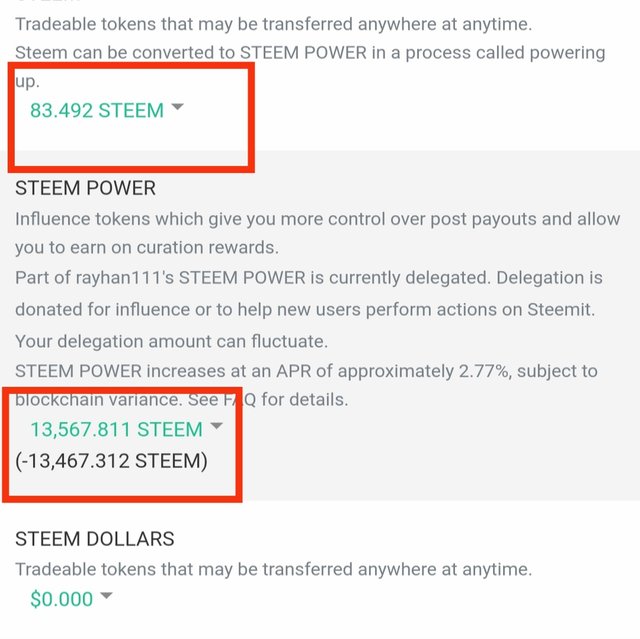
Task: Click the rayhan111's STEEM POWER delegation sentence
Action: (309, 278)
